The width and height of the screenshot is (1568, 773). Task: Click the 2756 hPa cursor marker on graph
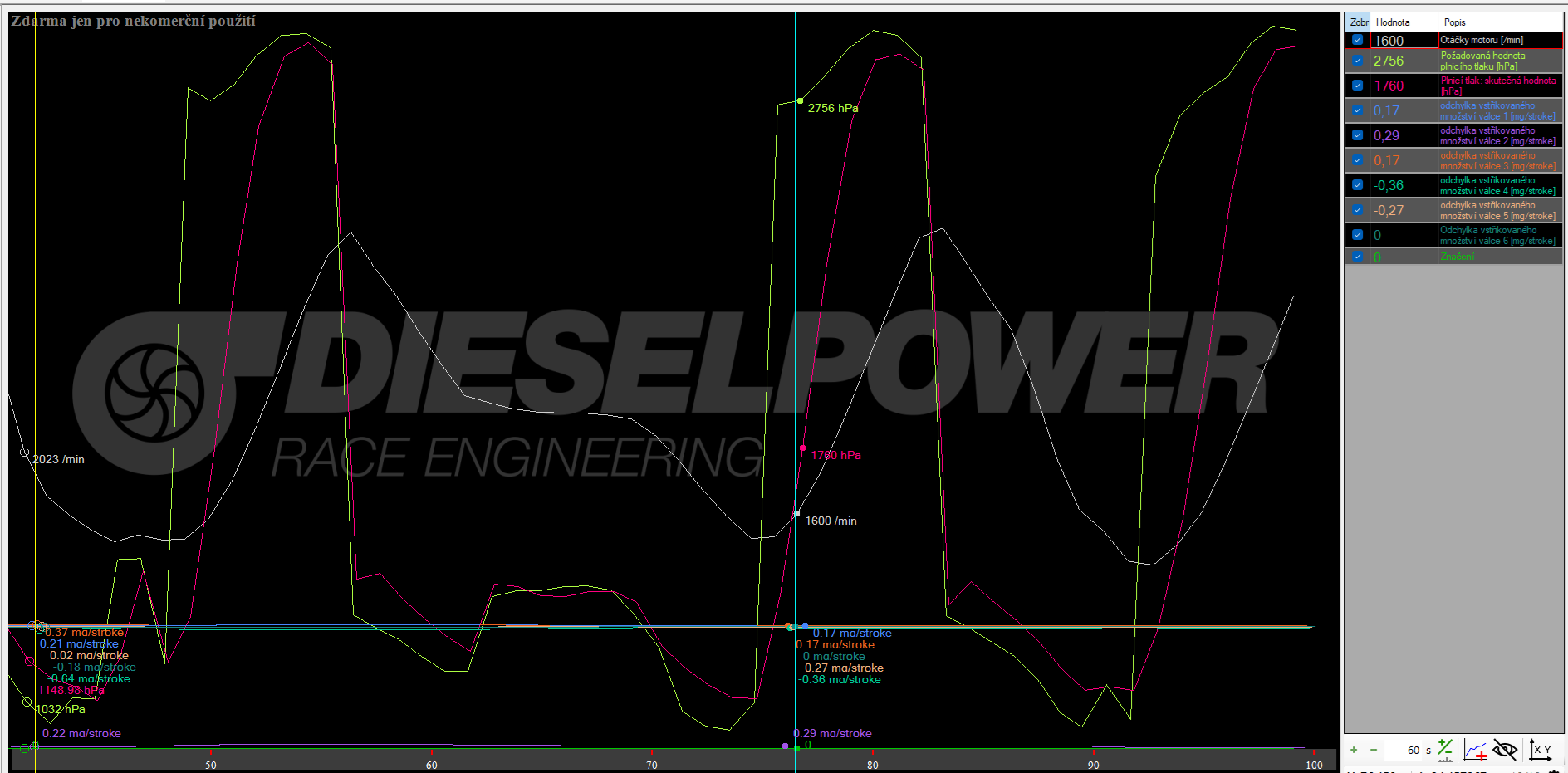[801, 100]
